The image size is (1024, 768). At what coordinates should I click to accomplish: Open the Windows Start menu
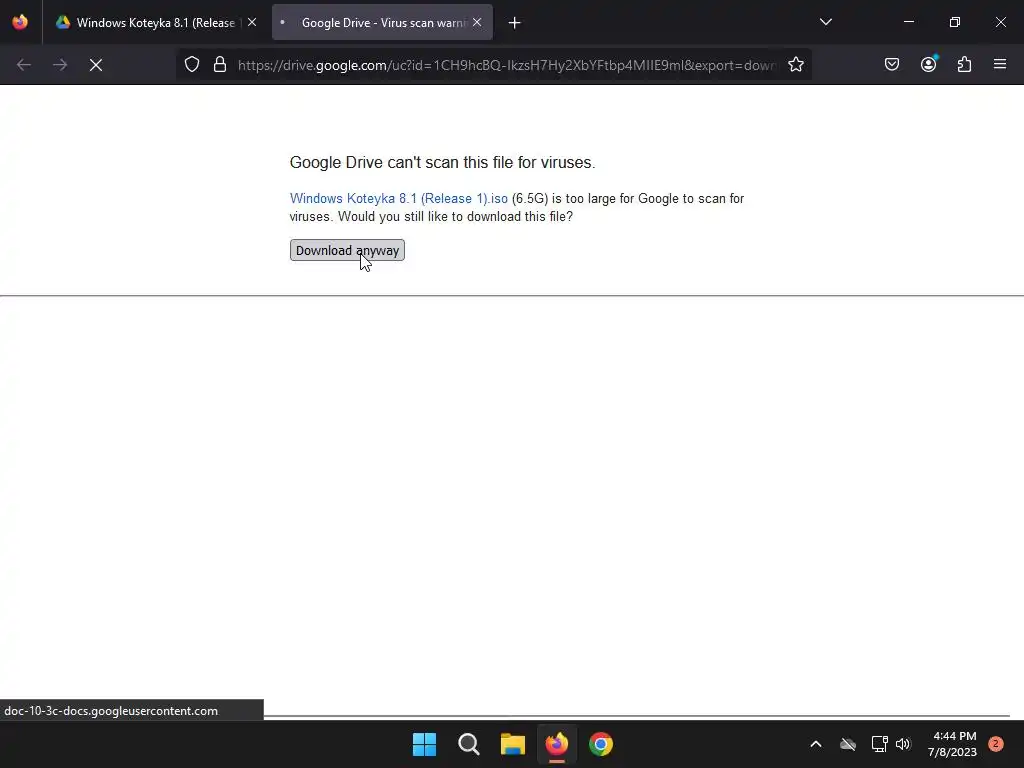(x=424, y=744)
